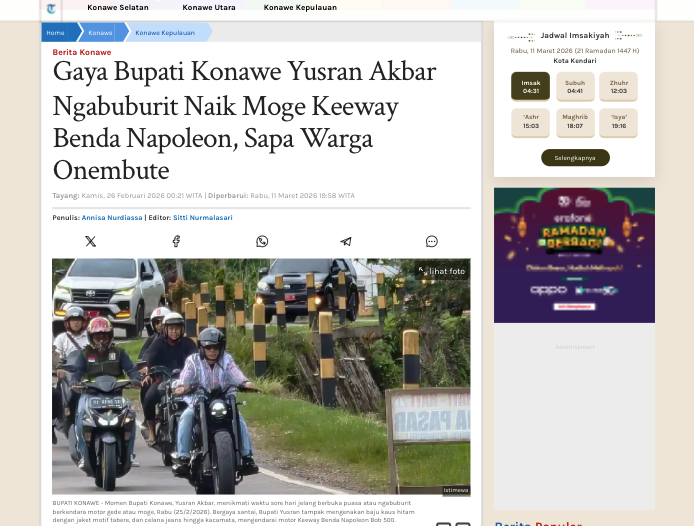Click the Tayang publication date text
Viewport: 694px width, 526px height.
pyautogui.click(x=127, y=195)
